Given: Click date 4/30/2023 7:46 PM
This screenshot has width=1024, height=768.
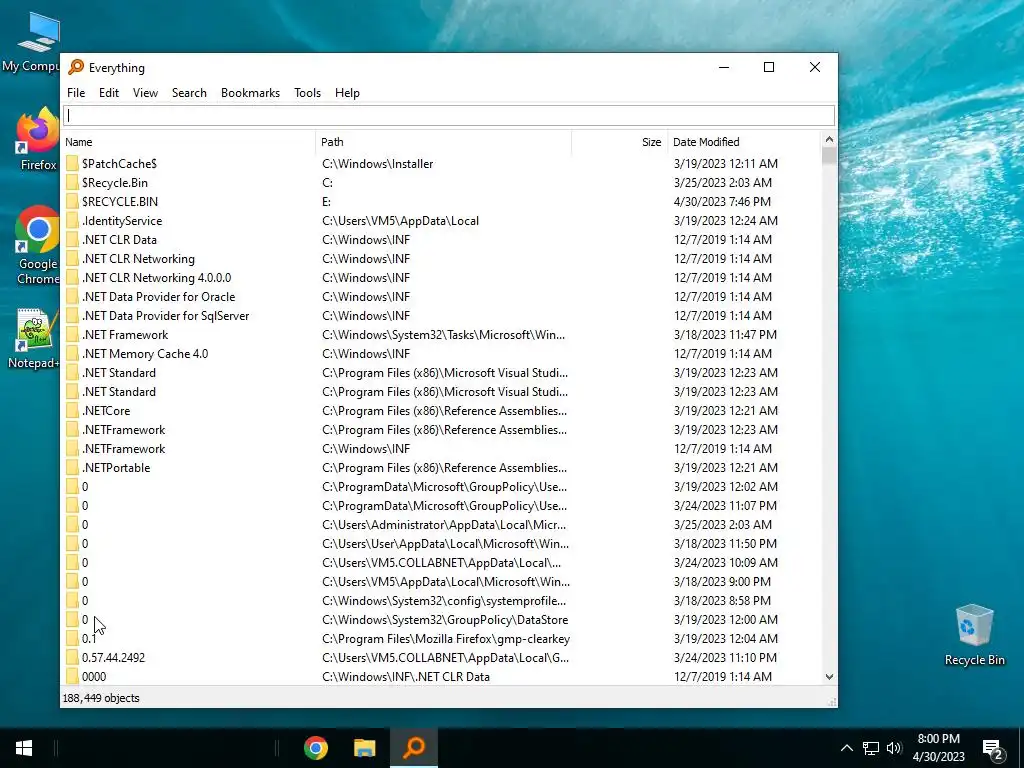Looking at the screenshot, I should coord(722,201).
